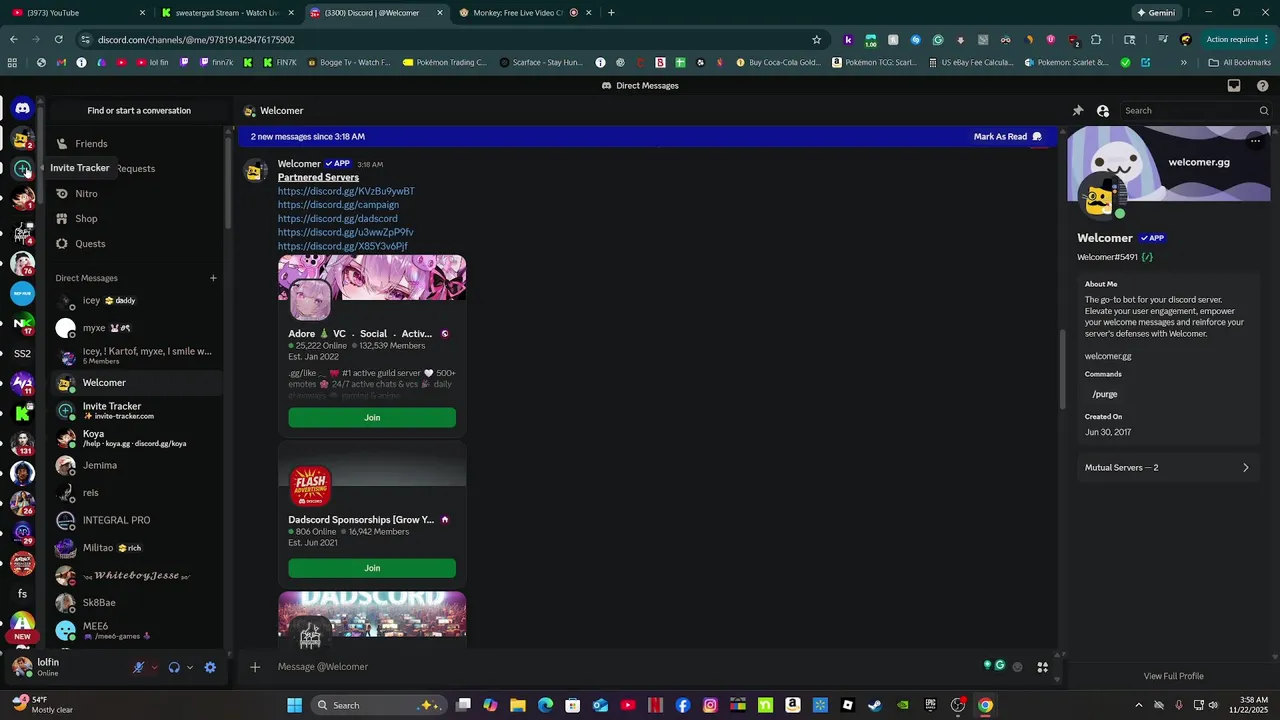Open the Gemini button in Chrome

pyautogui.click(x=1156, y=13)
